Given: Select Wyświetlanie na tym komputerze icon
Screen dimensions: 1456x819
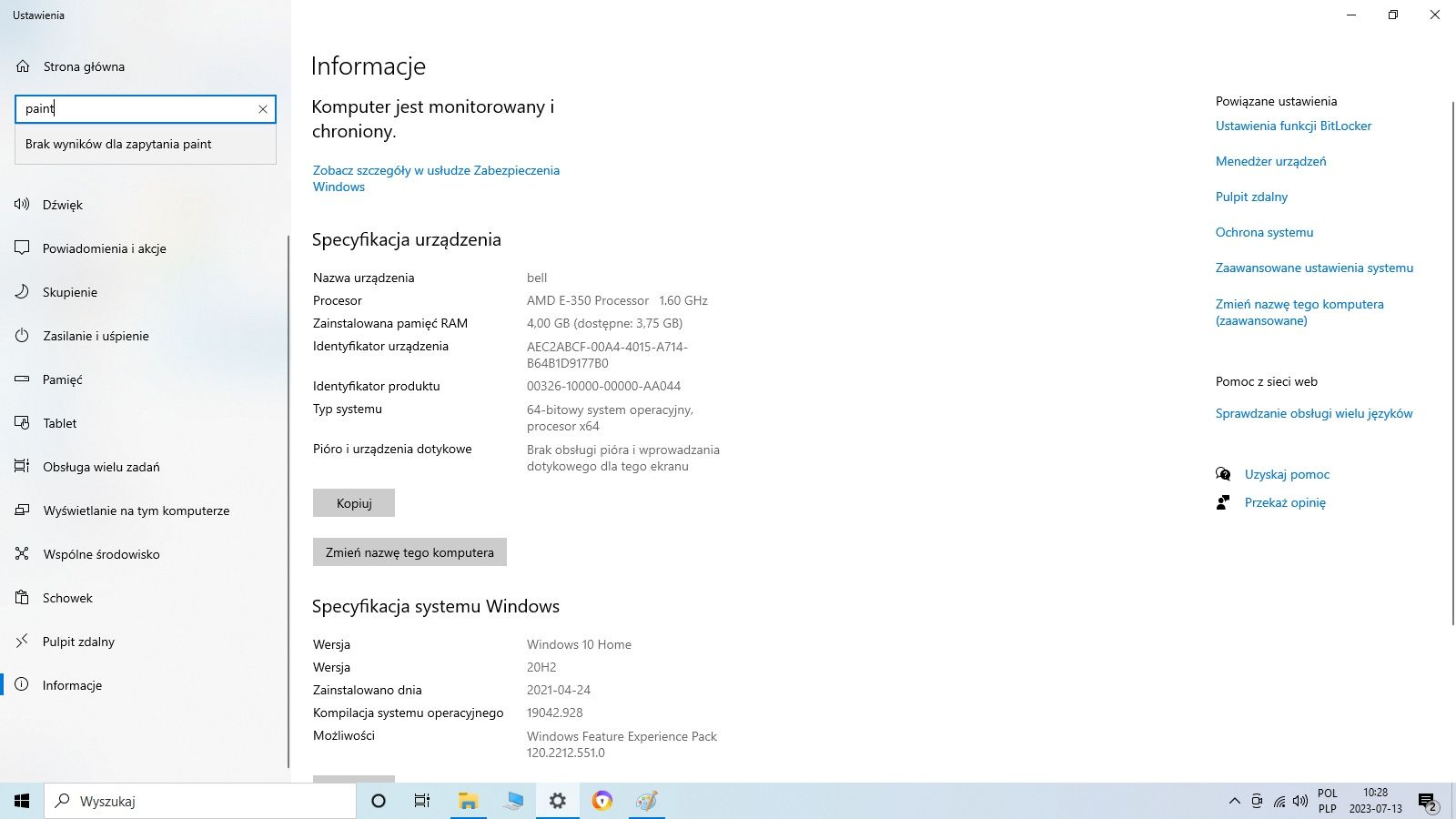Looking at the screenshot, I should 23,511.
